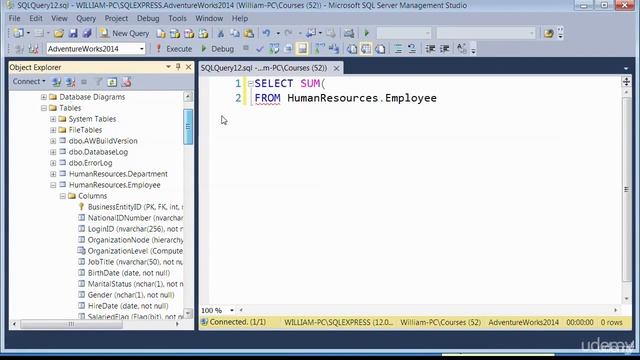
Task: Uncomment the selected lines icon
Action: pos(412,49)
